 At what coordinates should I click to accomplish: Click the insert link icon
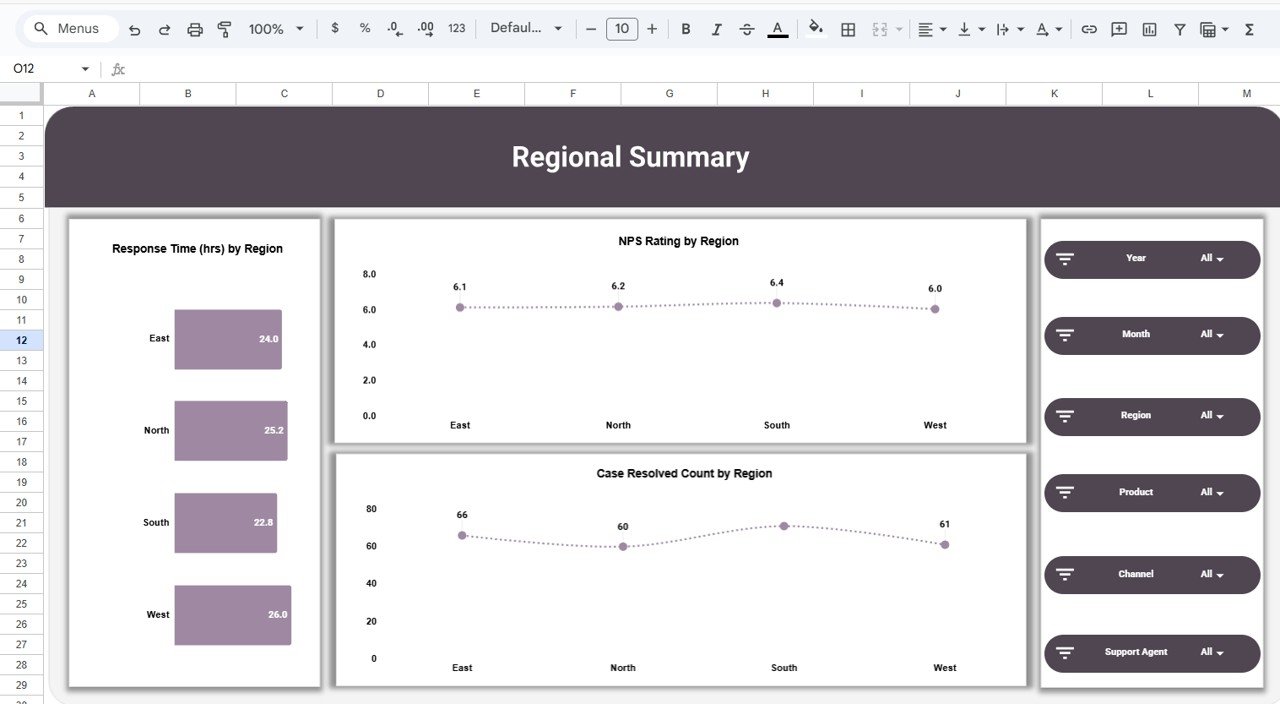pyautogui.click(x=1089, y=28)
